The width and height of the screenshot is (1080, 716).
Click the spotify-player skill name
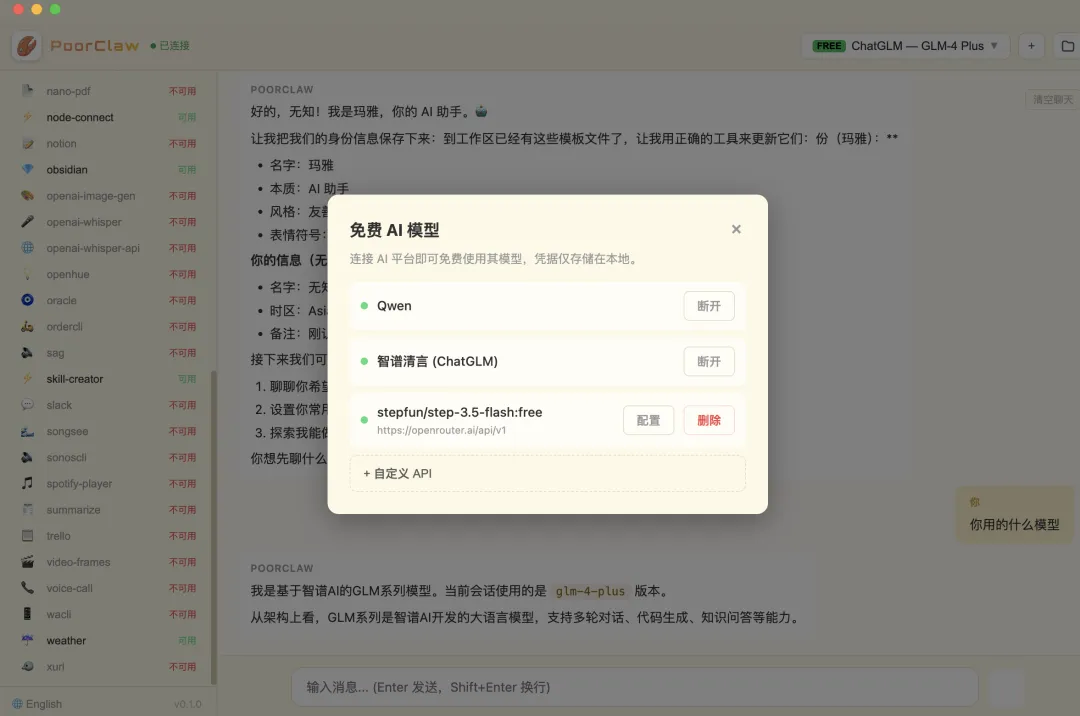(79, 483)
